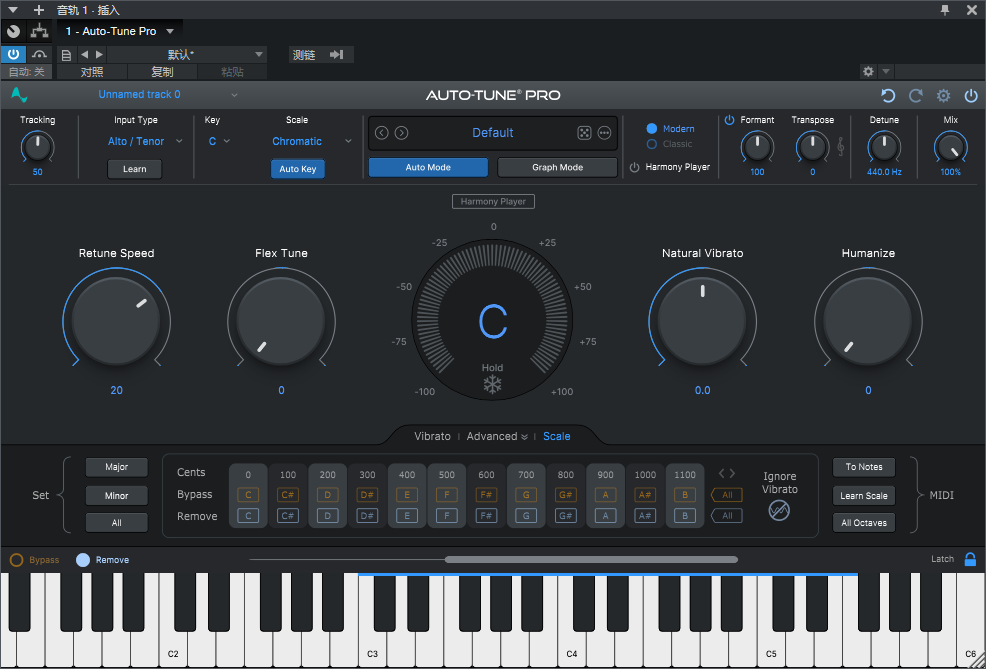Click the host bypass curve icon

click(39, 55)
